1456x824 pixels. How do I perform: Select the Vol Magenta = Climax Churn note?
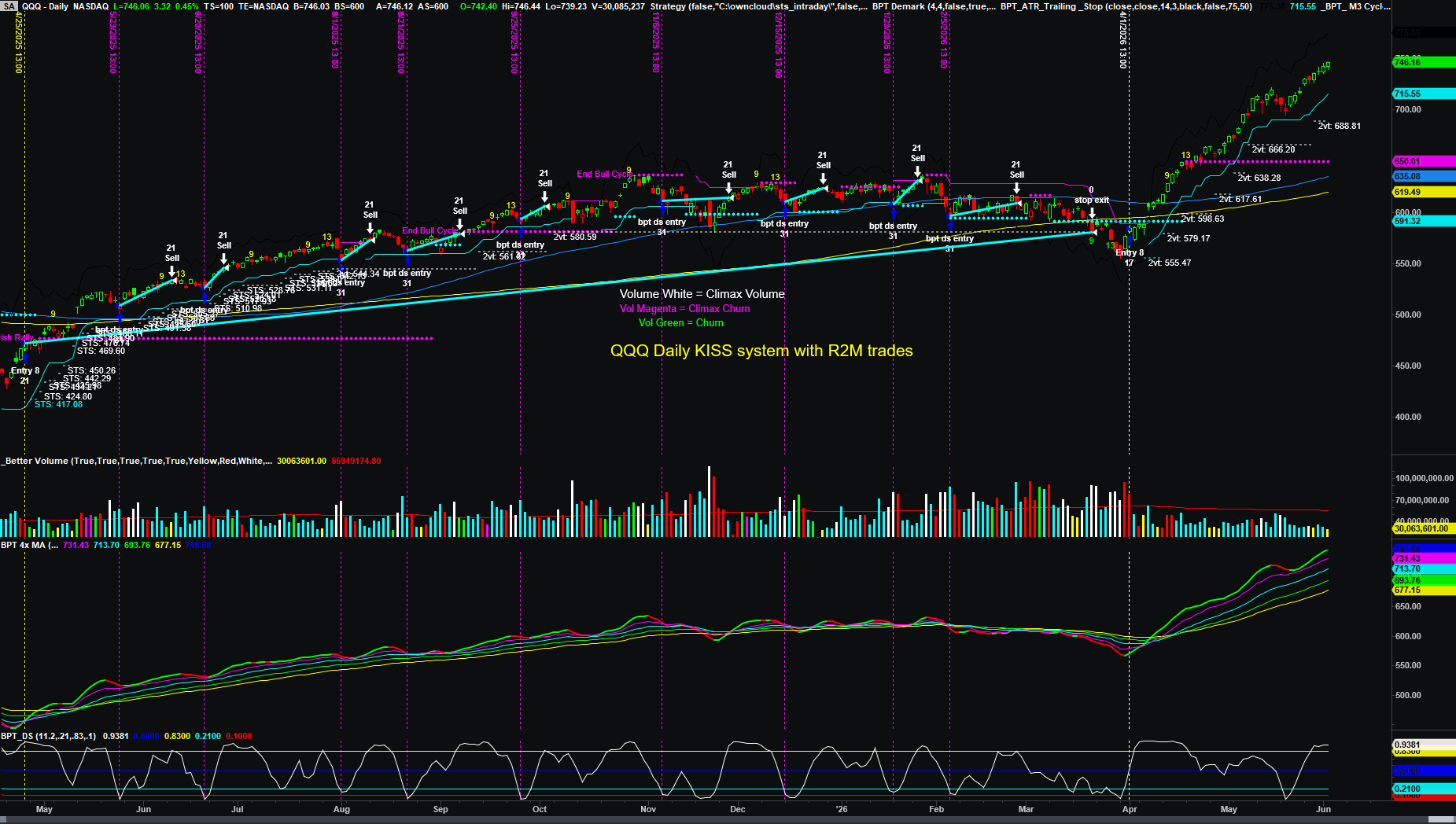[685, 309]
